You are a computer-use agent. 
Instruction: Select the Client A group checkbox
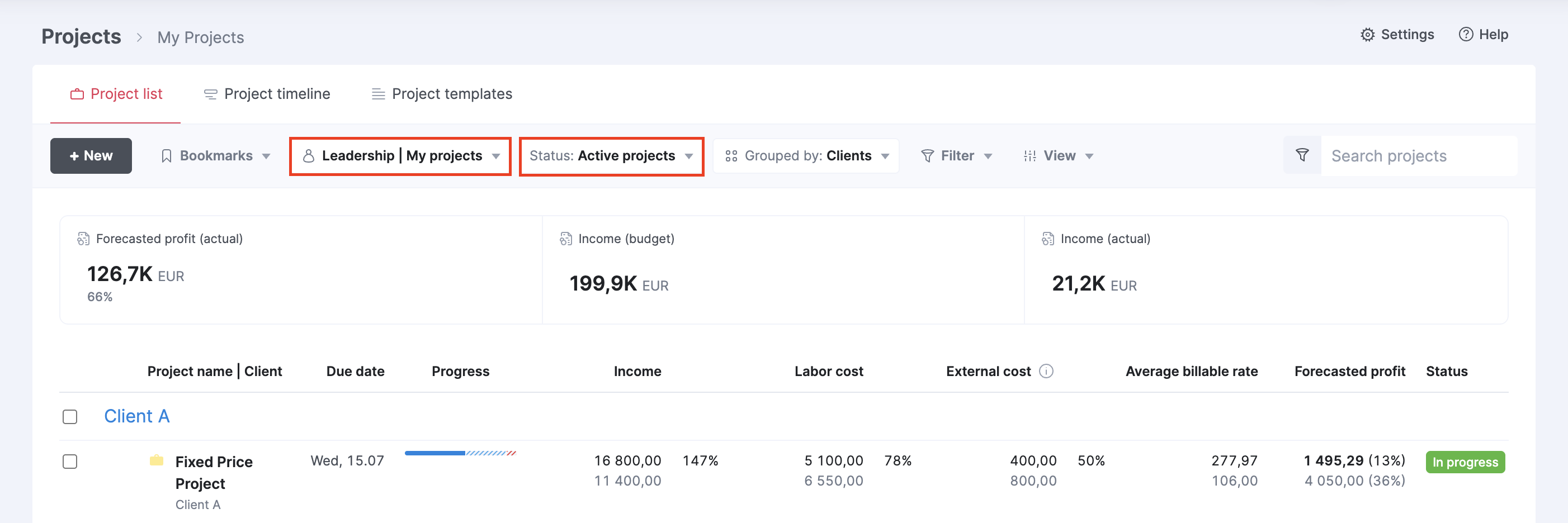[x=70, y=417]
